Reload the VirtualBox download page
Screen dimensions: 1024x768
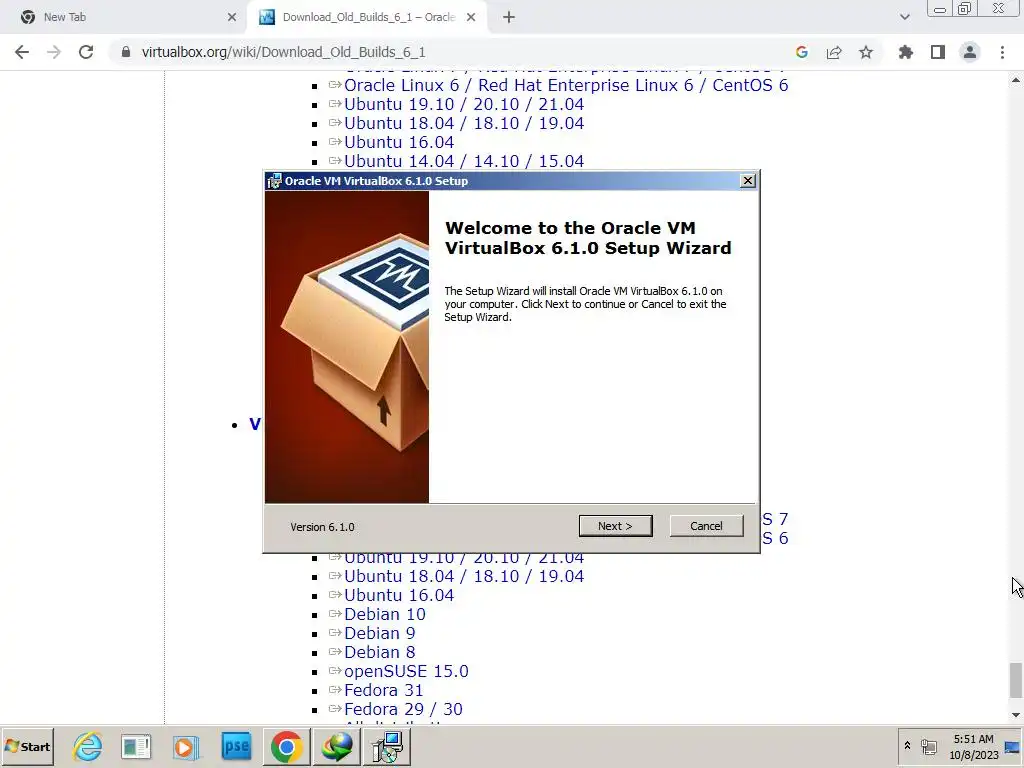[x=86, y=52]
